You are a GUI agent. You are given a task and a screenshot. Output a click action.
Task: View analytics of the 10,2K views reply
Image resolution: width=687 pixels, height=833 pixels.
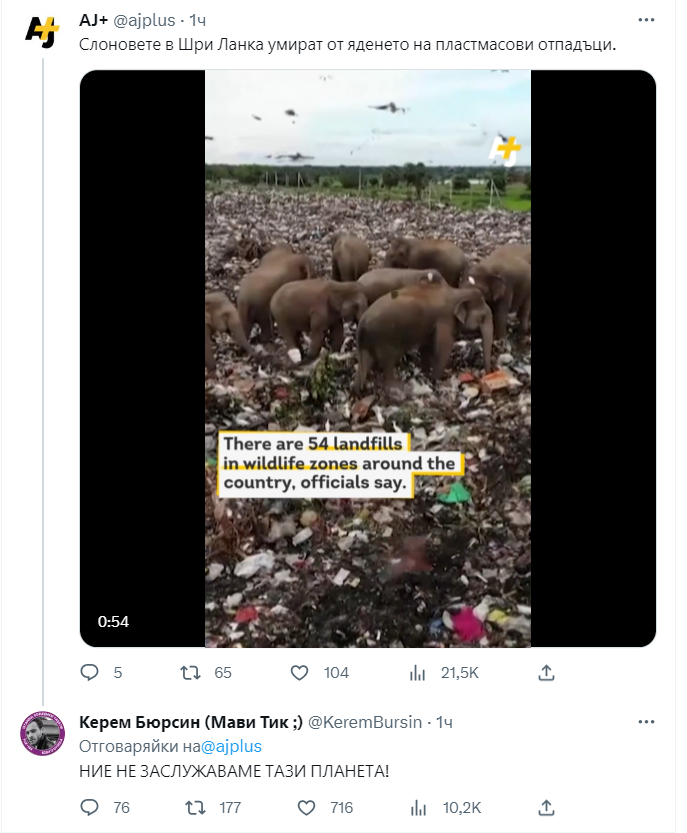point(419,807)
